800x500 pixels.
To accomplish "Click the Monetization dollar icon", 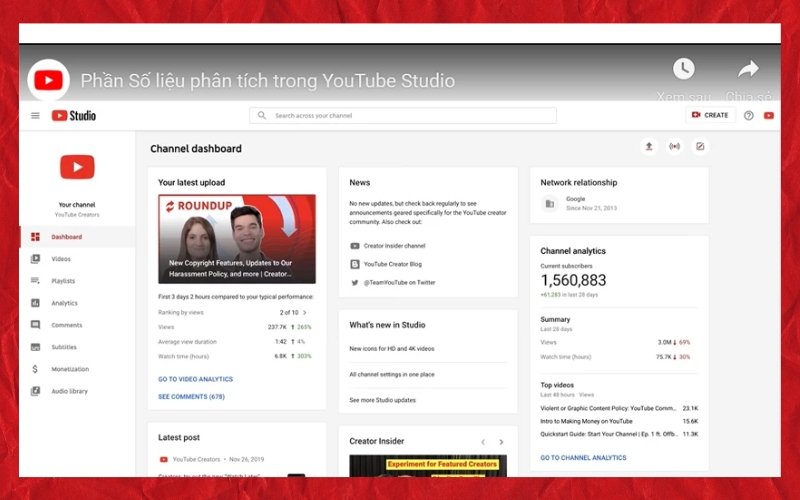I will pos(35,369).
